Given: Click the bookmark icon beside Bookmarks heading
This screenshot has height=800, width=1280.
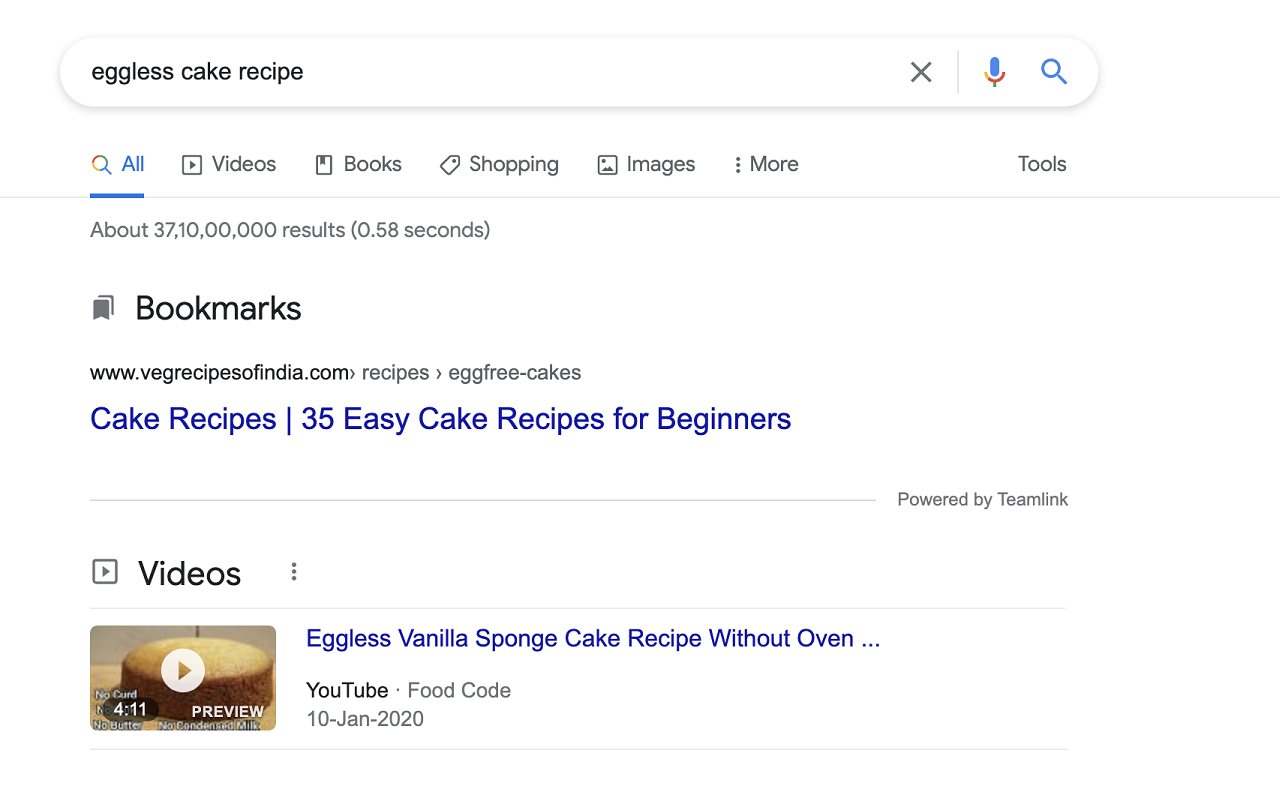Looking at the screenshot, I should click(103, 308).
